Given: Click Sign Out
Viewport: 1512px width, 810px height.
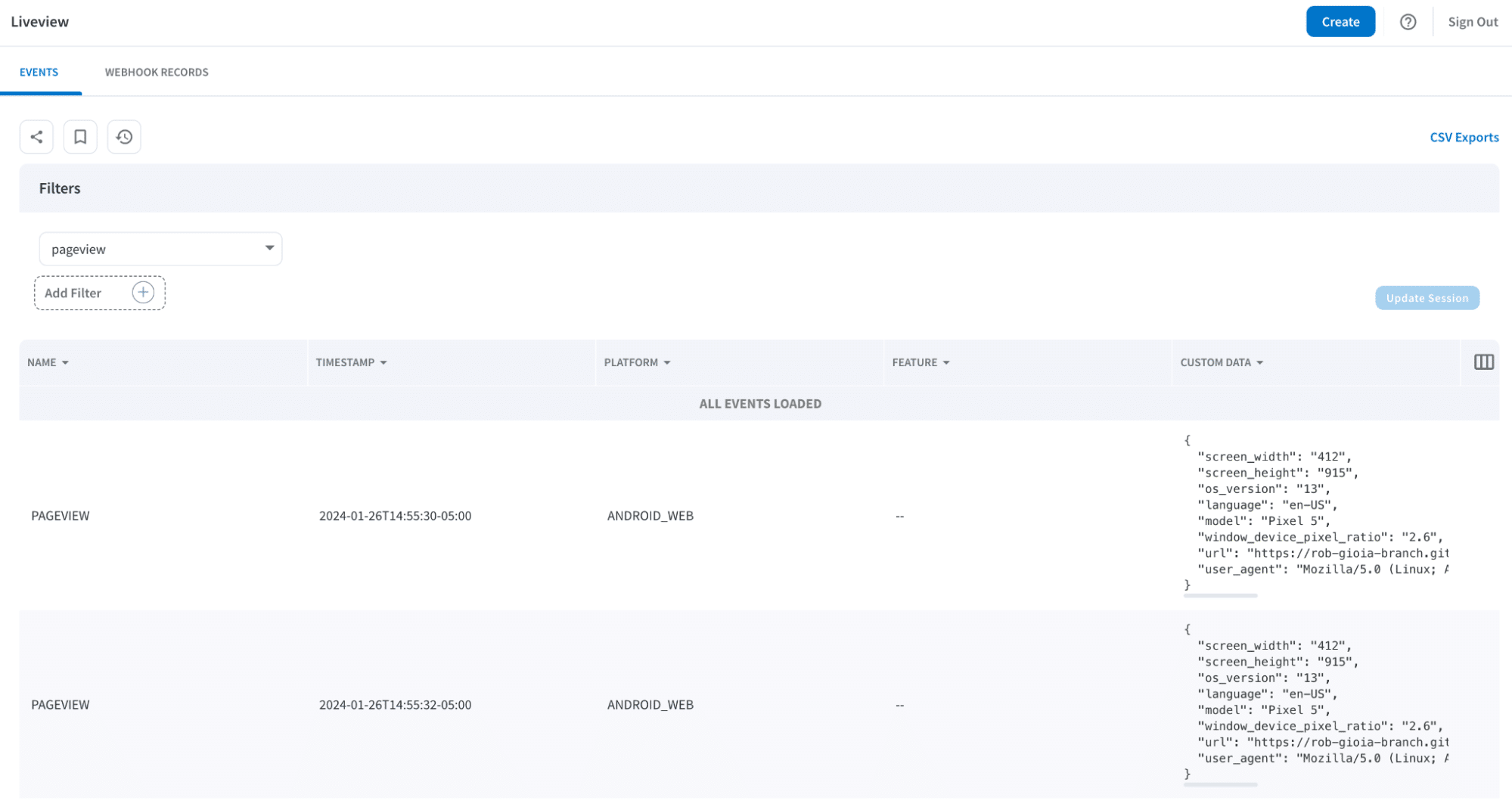Looking at the screenshot, I should (1472, 21).
